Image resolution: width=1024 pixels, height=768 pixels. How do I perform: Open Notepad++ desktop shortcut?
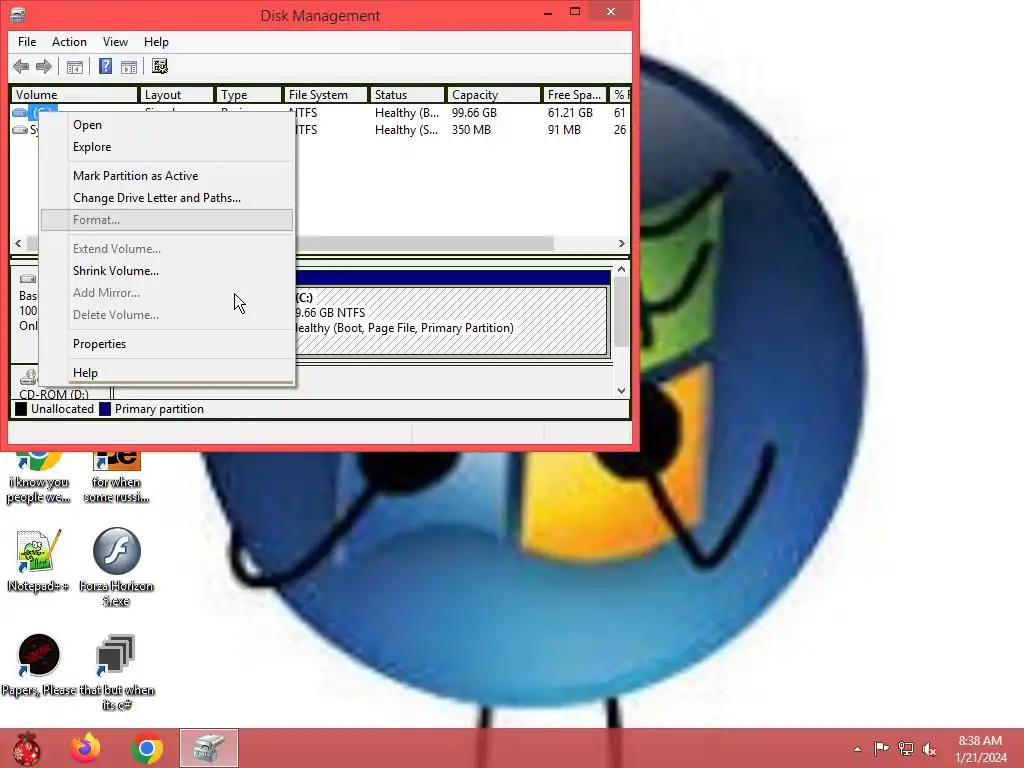point(38,562)
